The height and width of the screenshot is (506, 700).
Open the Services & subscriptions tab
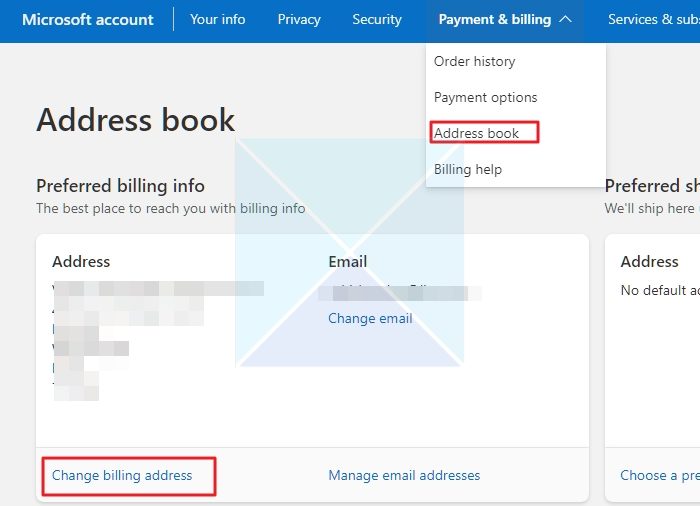(x=654, y=20)
